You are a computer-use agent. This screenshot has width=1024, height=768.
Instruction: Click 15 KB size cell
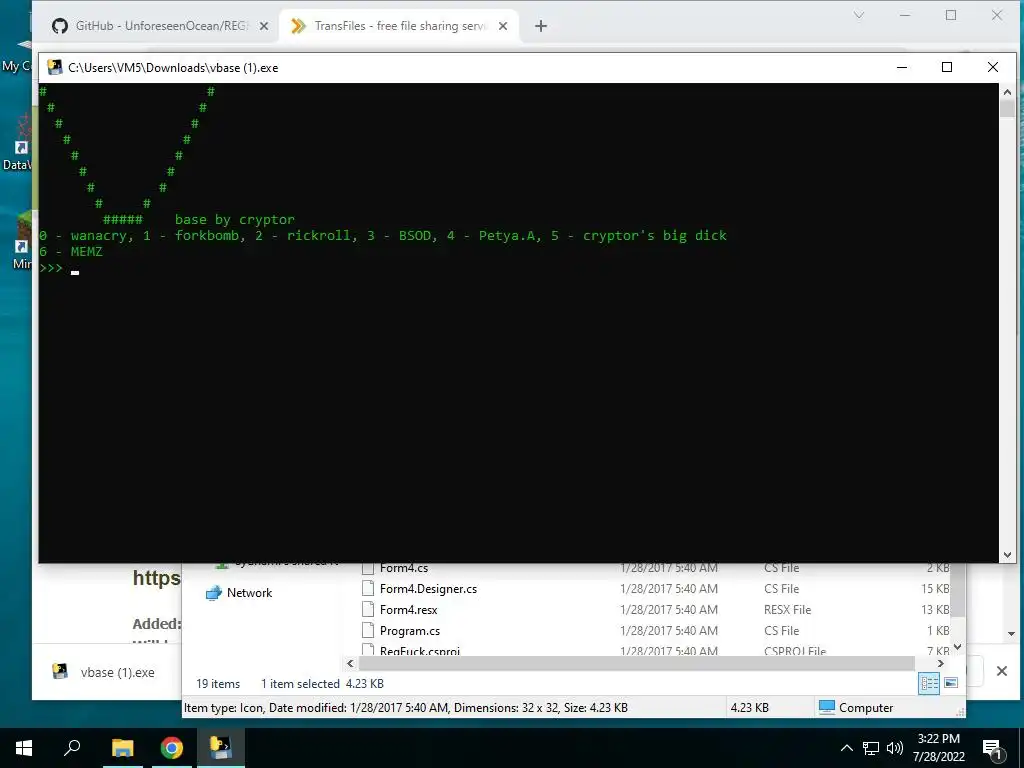coord(935,589)
